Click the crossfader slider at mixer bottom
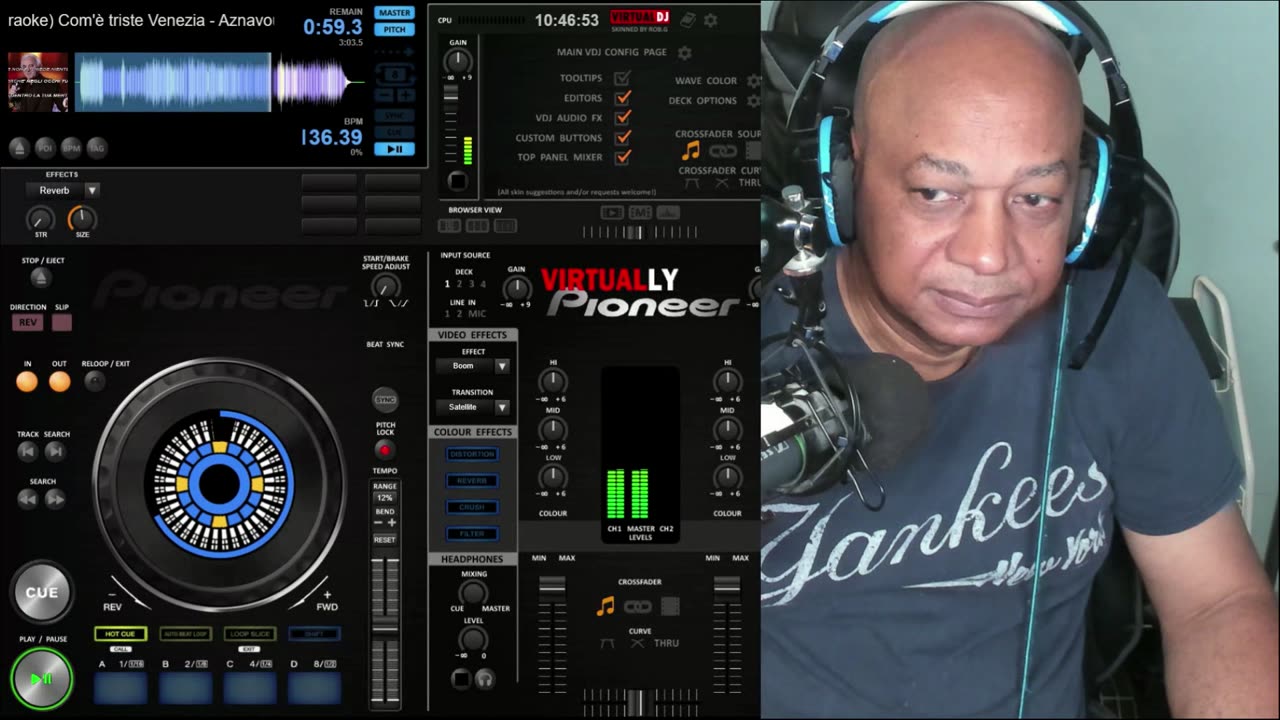 (640, 702)
